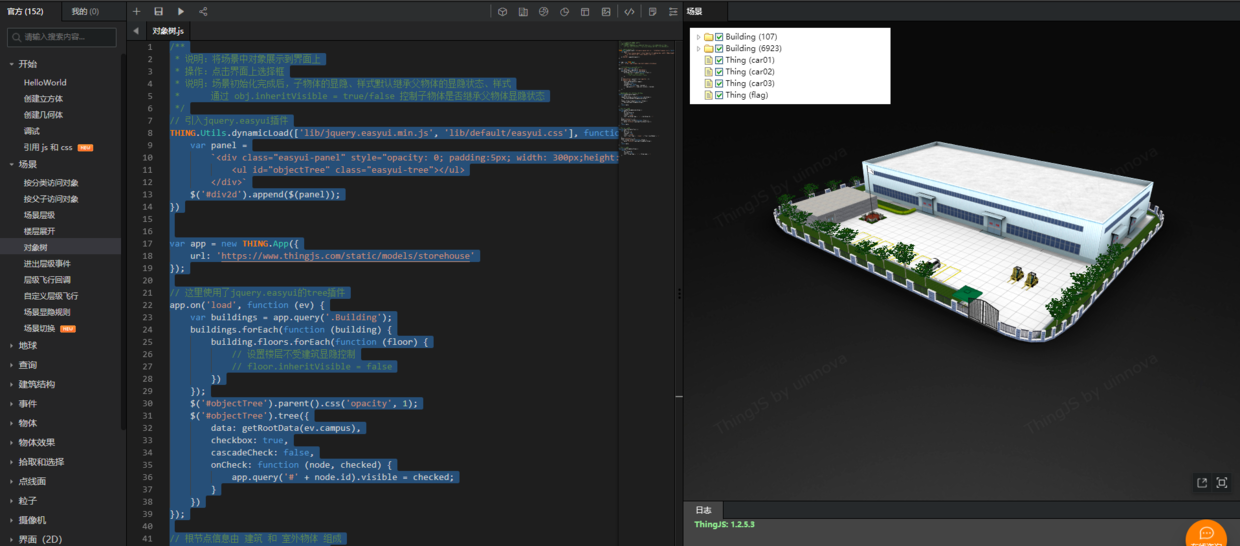Run the code with the play icon
This screenshot has width=1240, height=546.
coord(181,11)
